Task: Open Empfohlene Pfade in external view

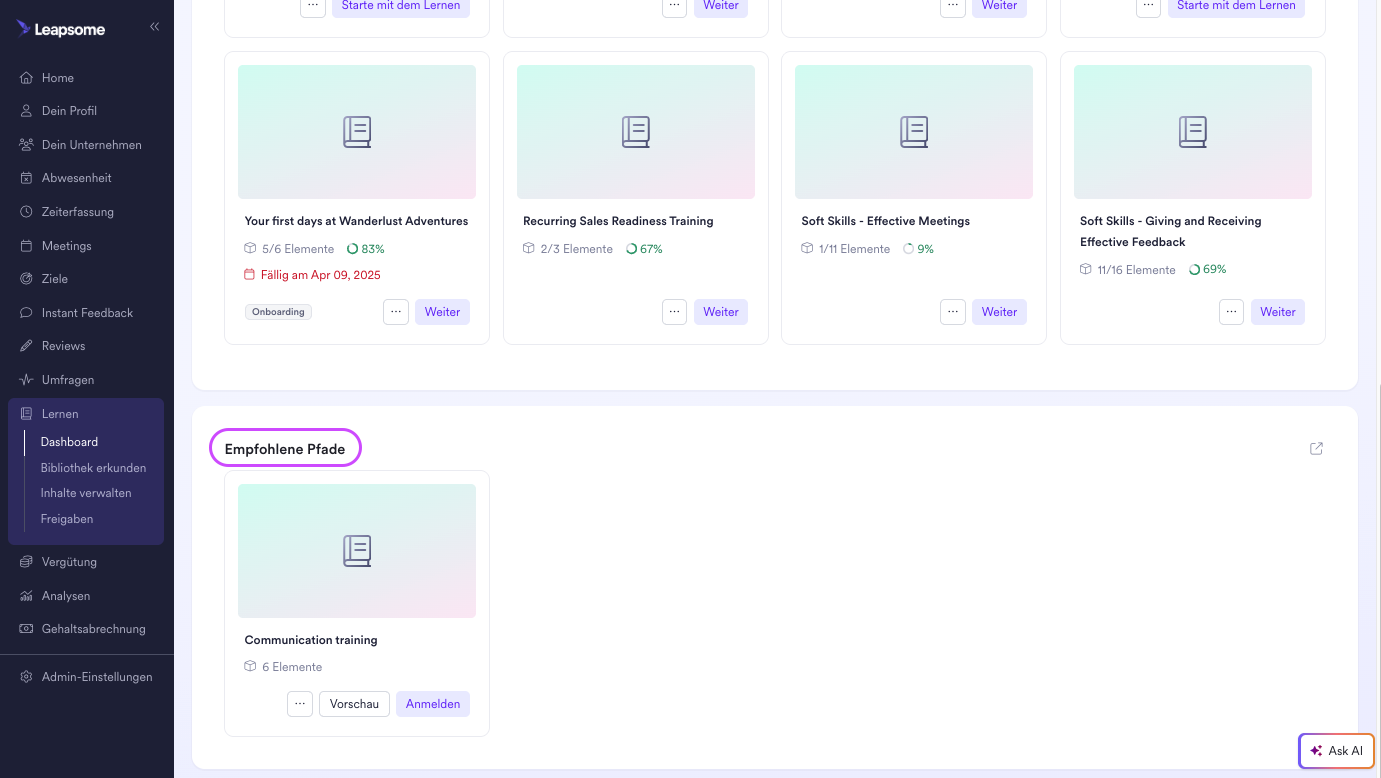Action: [x=1316, y=449]
